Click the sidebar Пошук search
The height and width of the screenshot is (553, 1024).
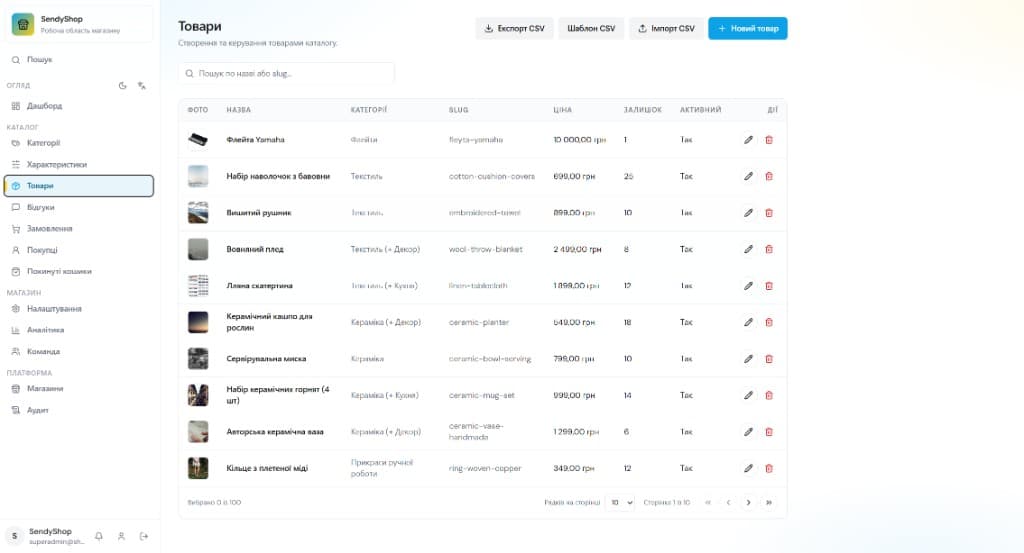[x=78, y=59]
